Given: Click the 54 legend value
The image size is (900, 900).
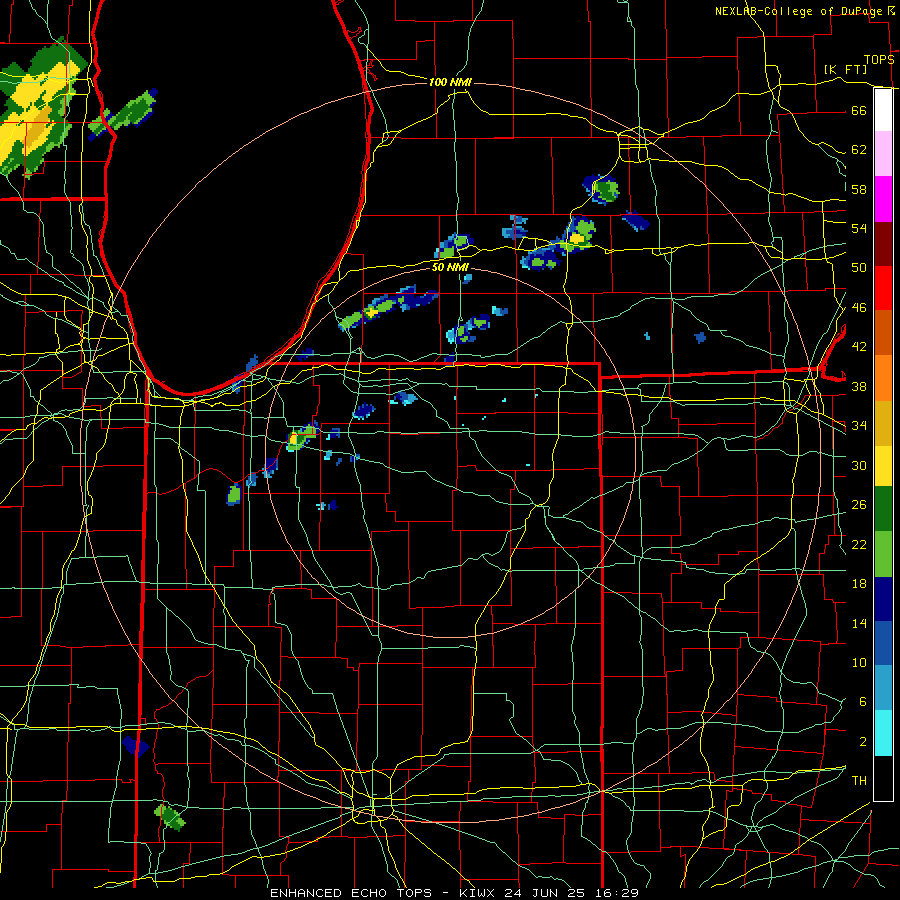Looking at the screenshot, I should pos(859,228).
